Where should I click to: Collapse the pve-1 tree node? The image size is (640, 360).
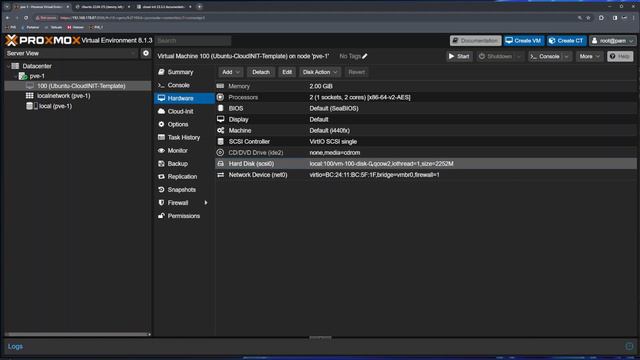pos(16,76)
